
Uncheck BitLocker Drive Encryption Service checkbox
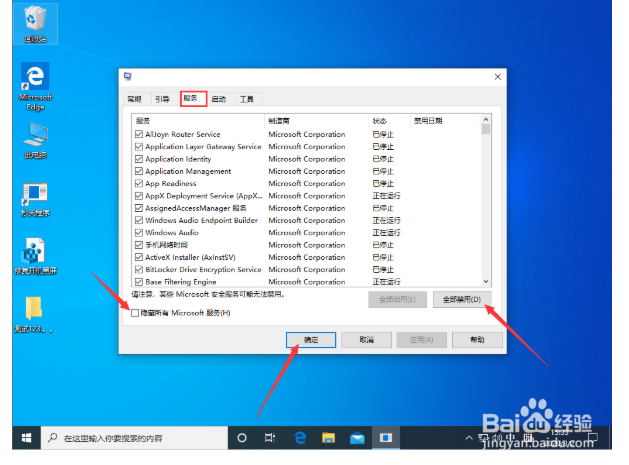tap(139, 269)
